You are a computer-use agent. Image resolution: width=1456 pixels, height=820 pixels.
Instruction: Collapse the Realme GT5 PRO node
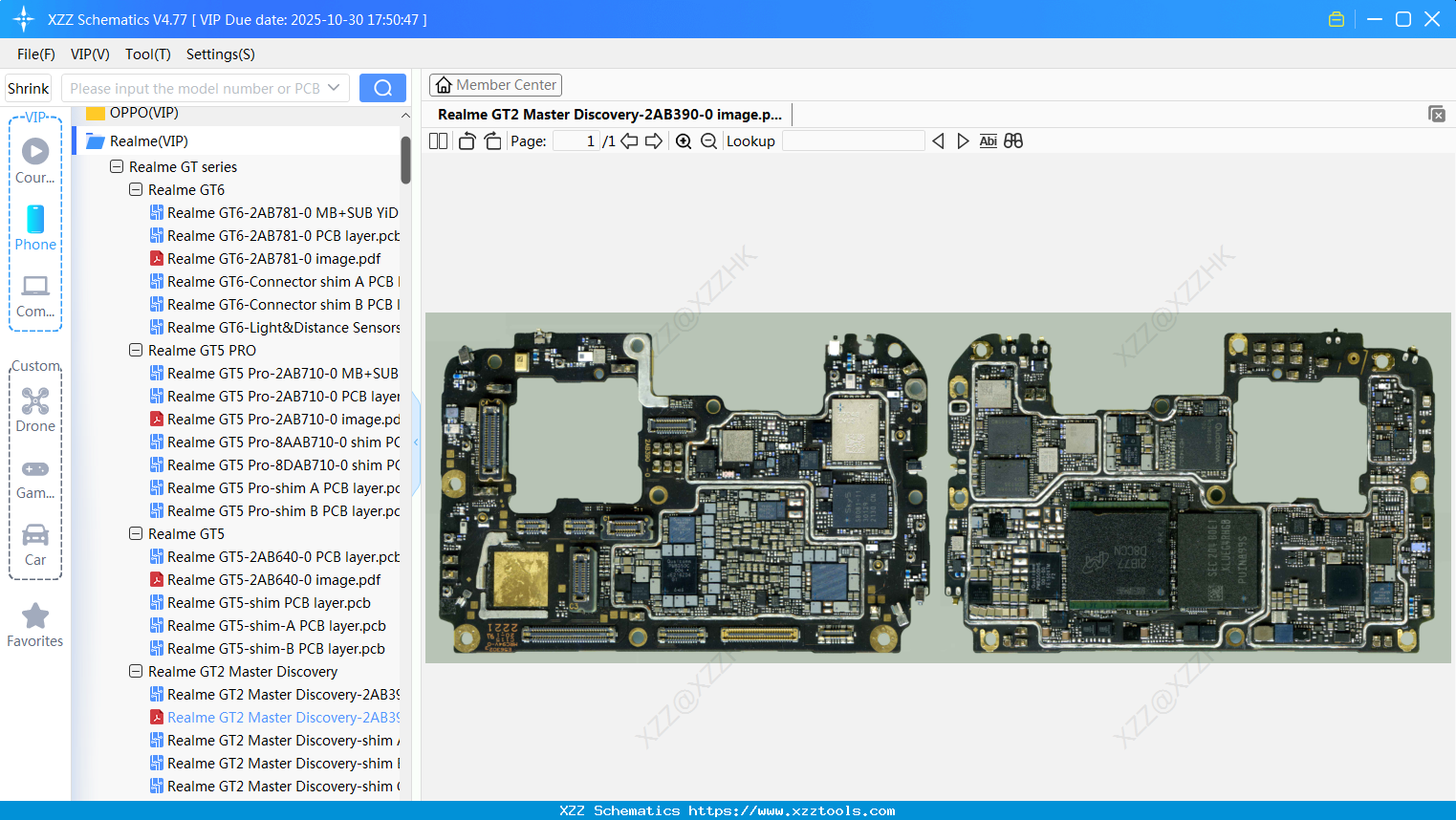pyautogui.click(x=136, y=350)
